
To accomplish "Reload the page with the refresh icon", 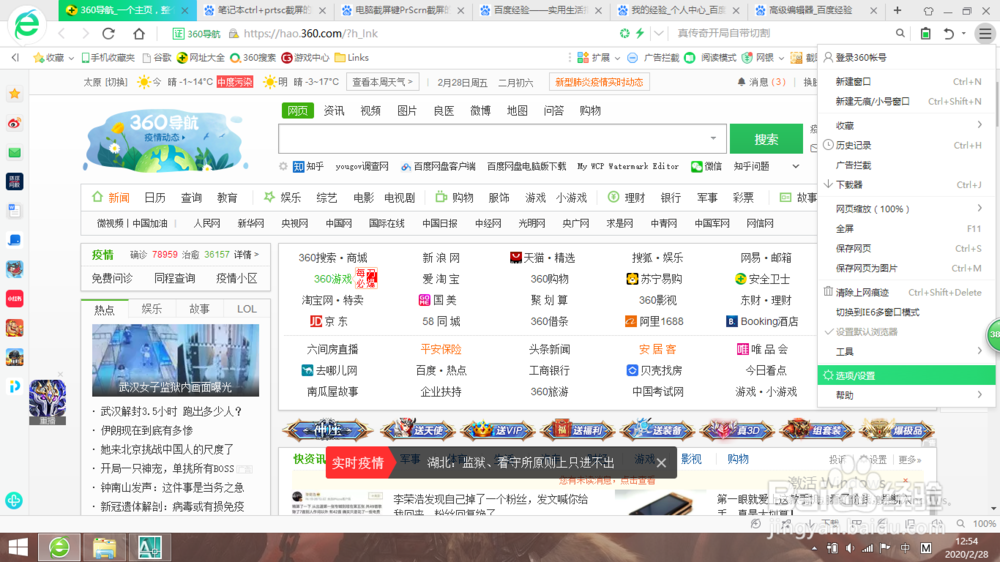I will [x=108, y=33].
